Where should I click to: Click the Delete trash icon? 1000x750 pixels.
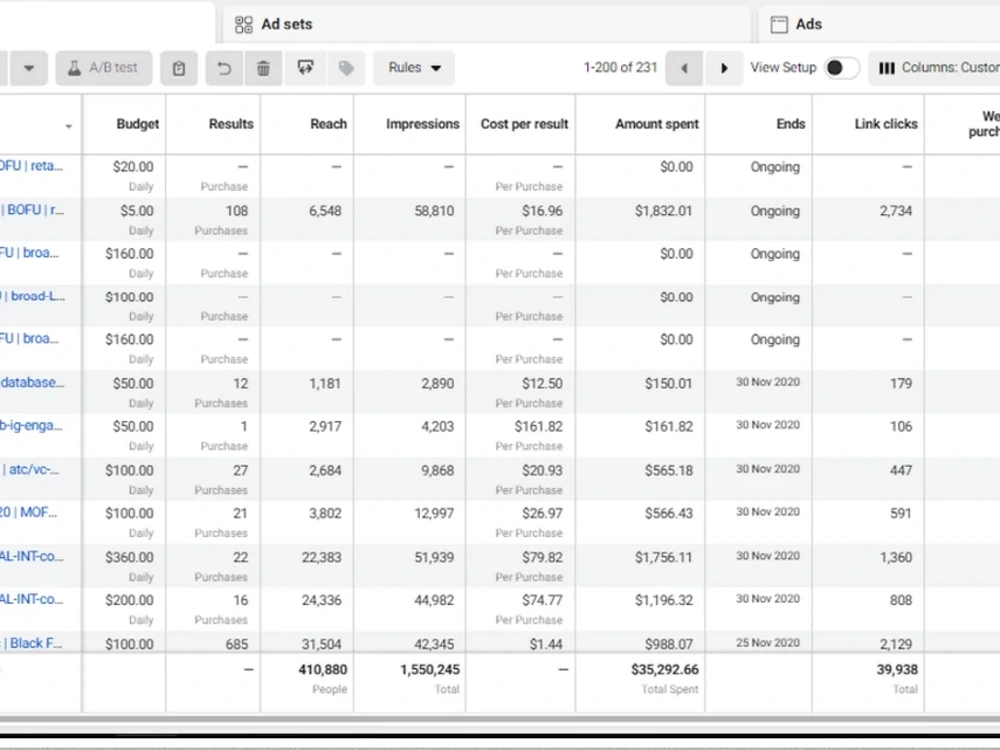pos(262,67)
